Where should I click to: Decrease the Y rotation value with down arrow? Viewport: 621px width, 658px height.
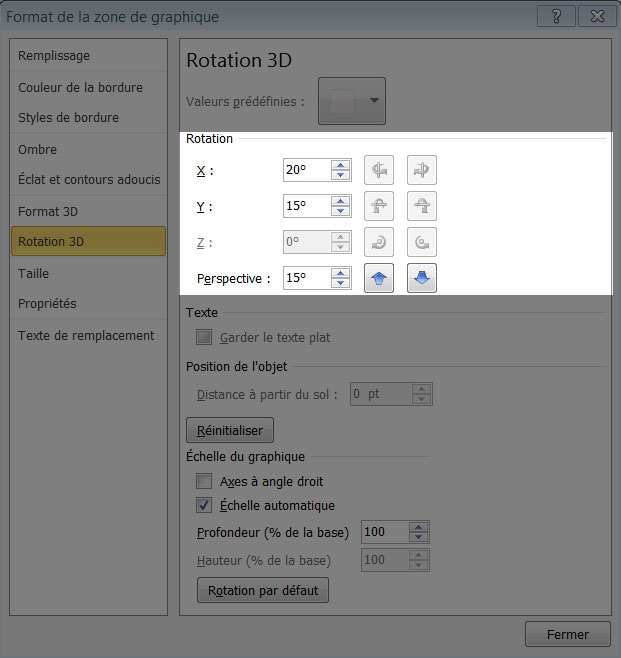340,211
